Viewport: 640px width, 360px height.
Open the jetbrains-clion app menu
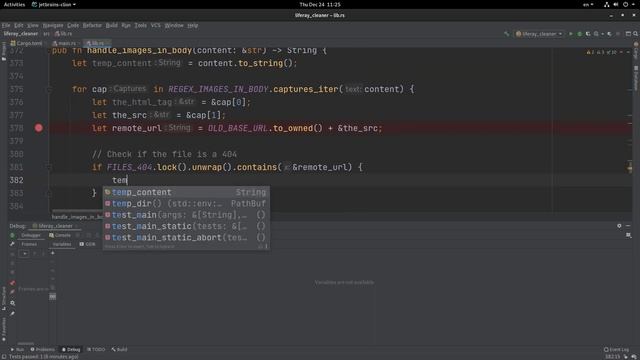point(53,4)
